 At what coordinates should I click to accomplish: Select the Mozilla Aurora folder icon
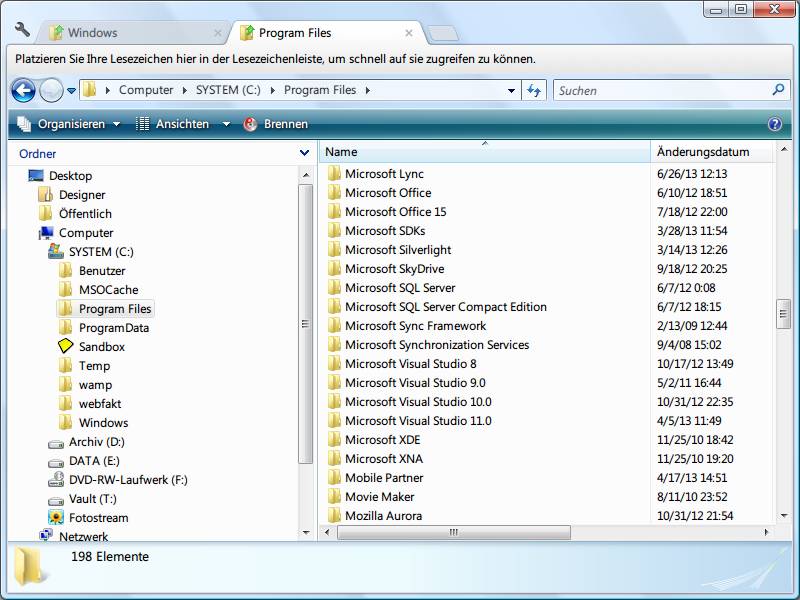pos(334,515)
